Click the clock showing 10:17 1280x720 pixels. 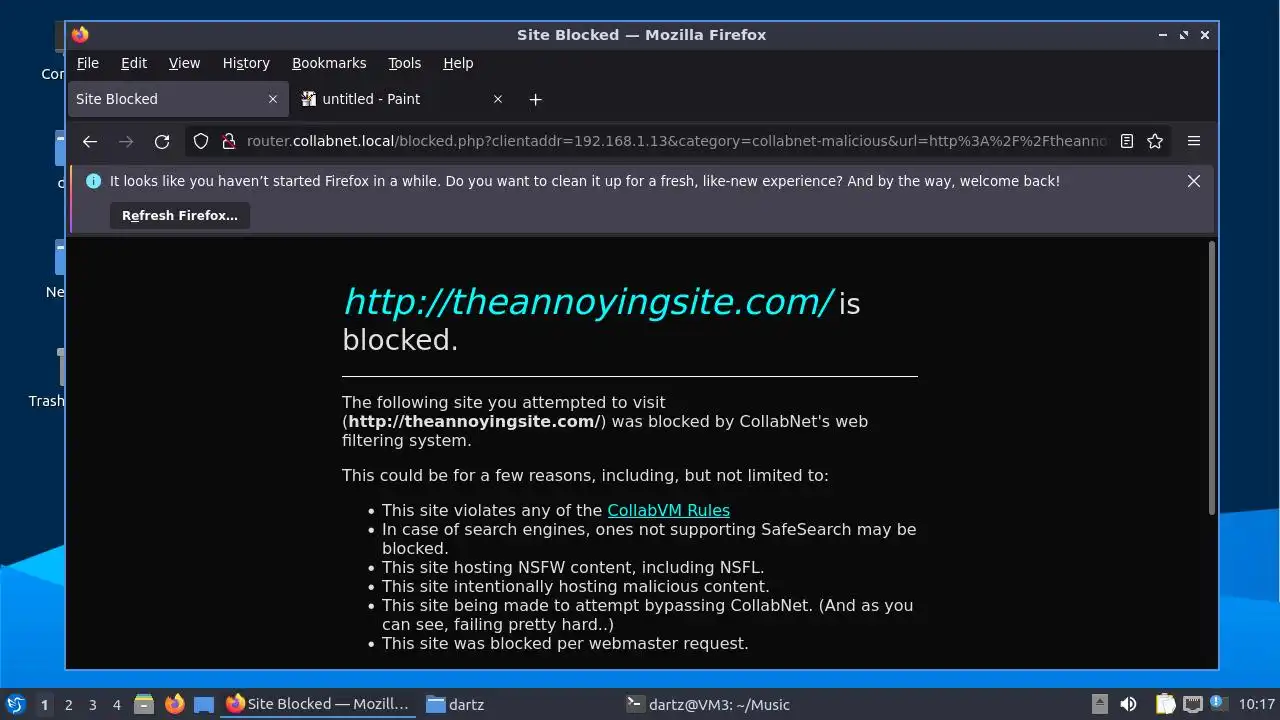point(1257,705)
